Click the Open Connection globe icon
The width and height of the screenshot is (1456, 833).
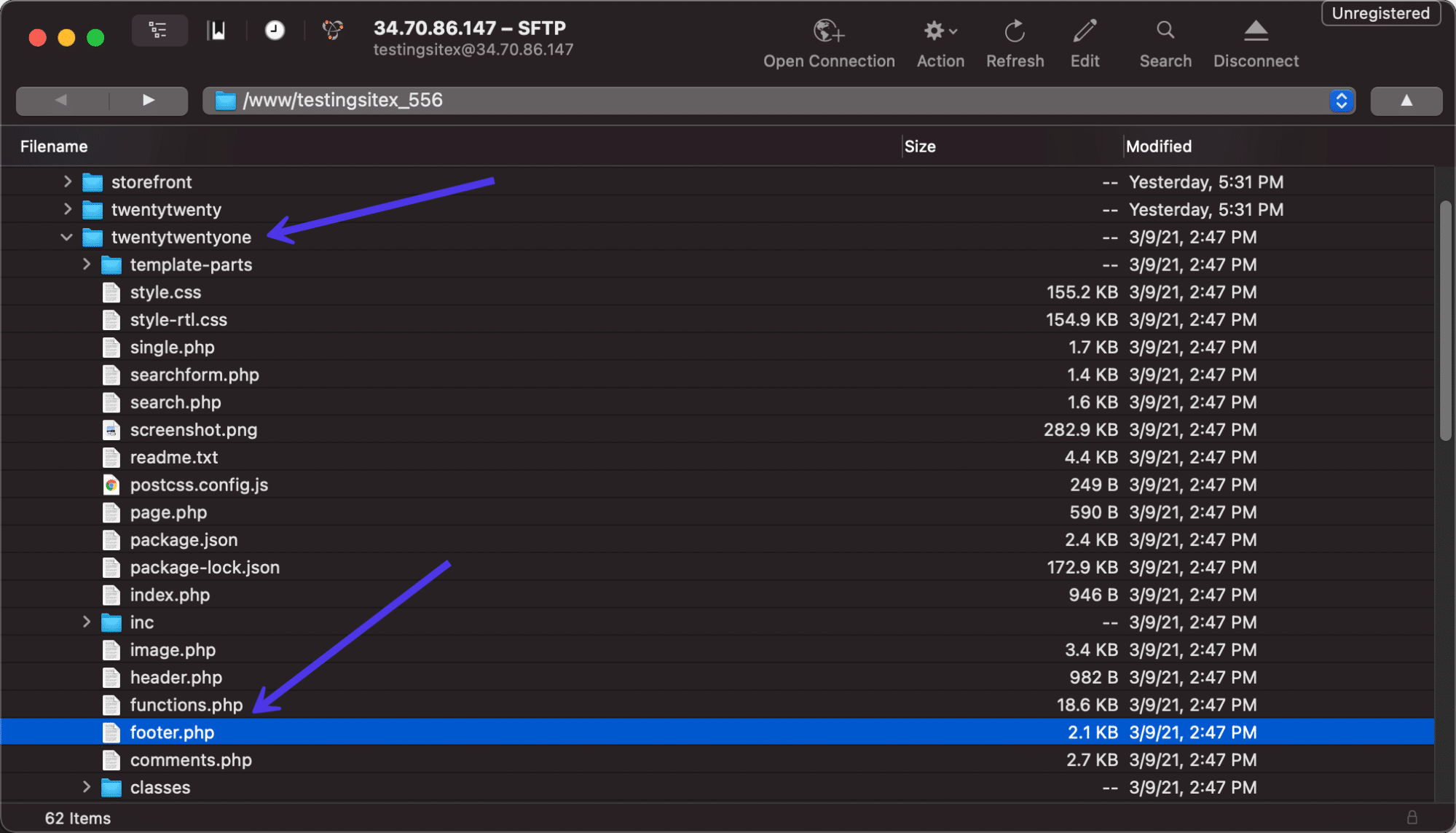(x=828, y=31)
